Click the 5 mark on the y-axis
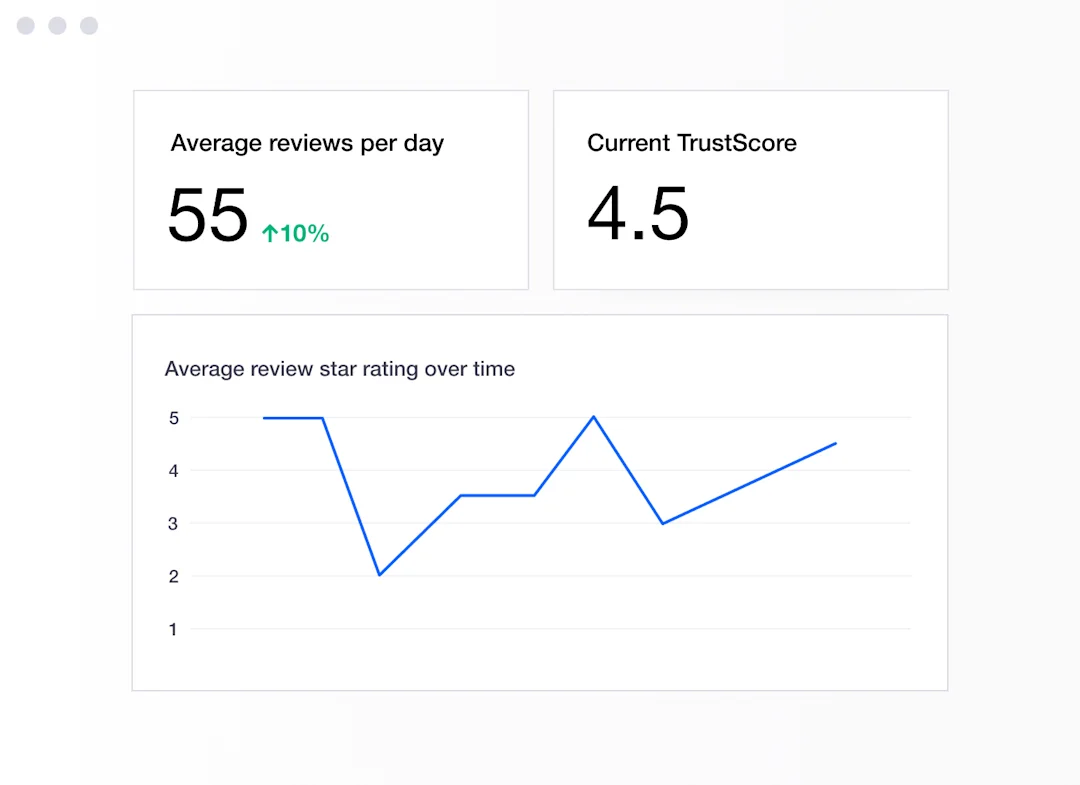The height and width of the screenshot is (785, 1080). point(172,418)
